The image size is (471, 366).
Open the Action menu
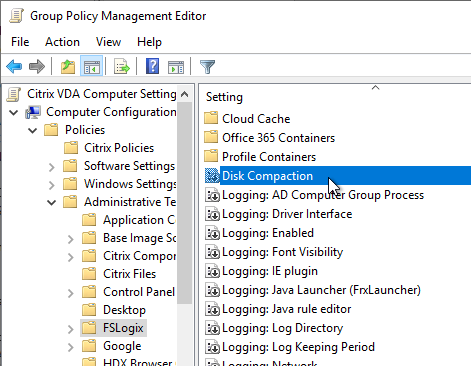(62, 42)
